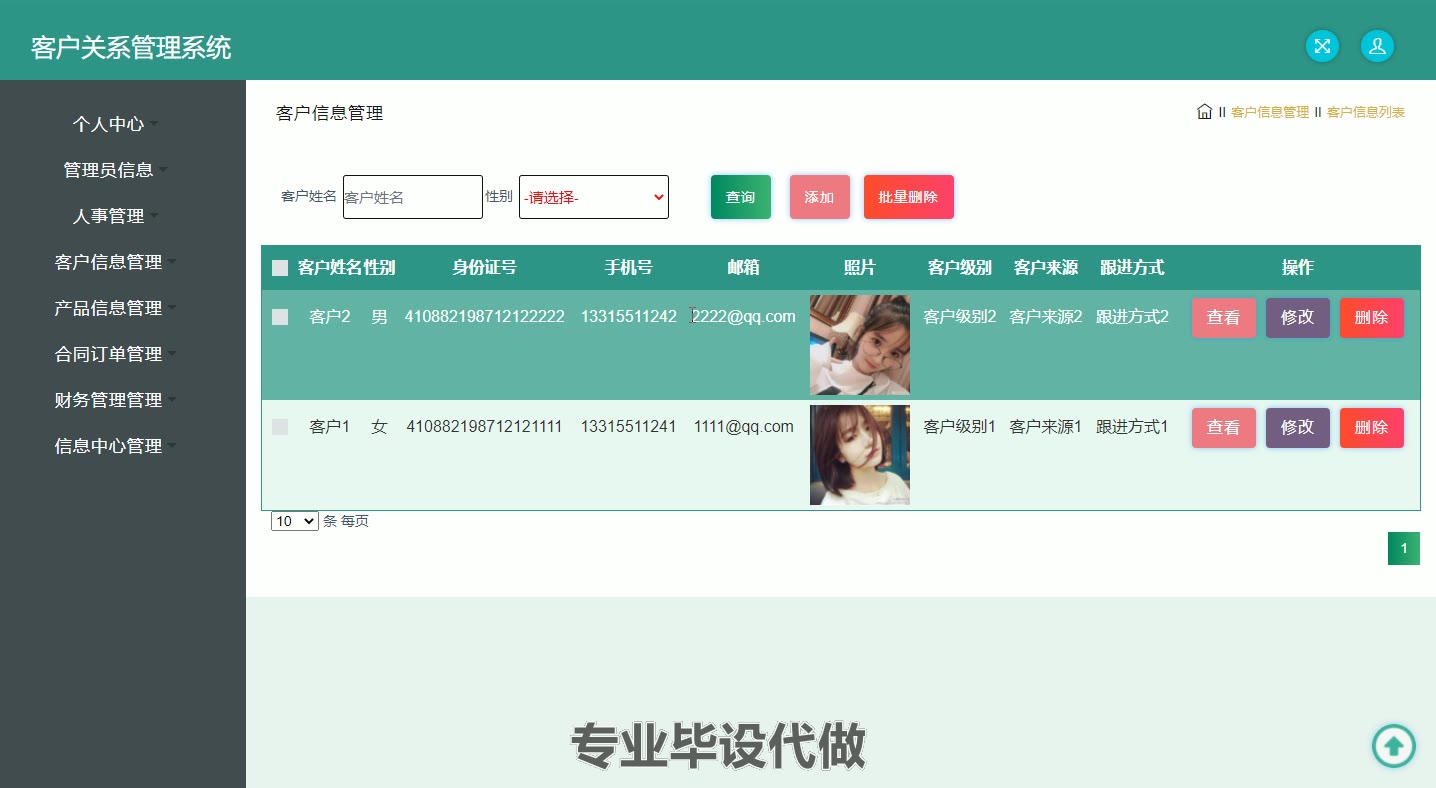Open the photo thumbnail of 客户2
Image resolution: width=1436 pixels, height=788 pixels.
860,345
